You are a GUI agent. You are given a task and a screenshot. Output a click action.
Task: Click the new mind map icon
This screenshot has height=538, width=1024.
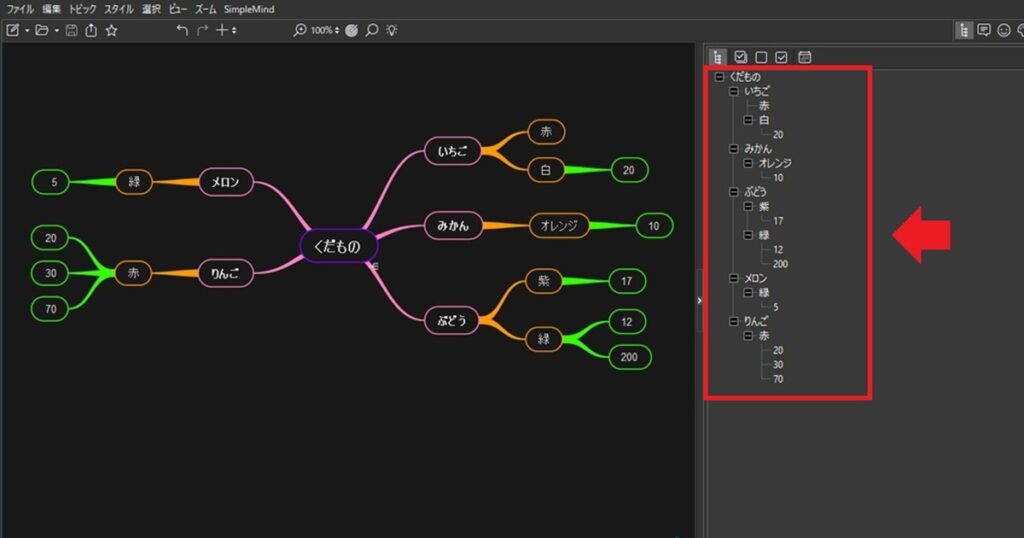pos(13,30)
